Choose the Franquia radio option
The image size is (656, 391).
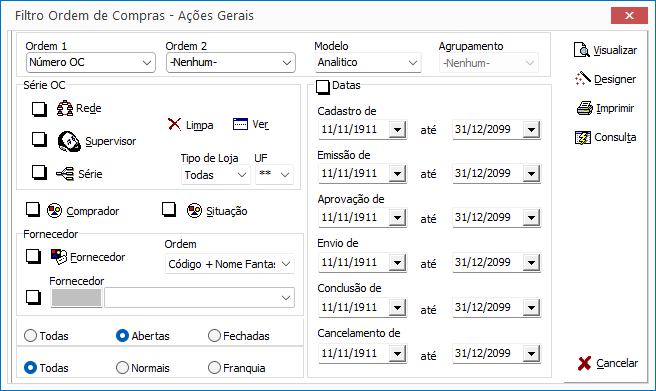tap(214, 368)
